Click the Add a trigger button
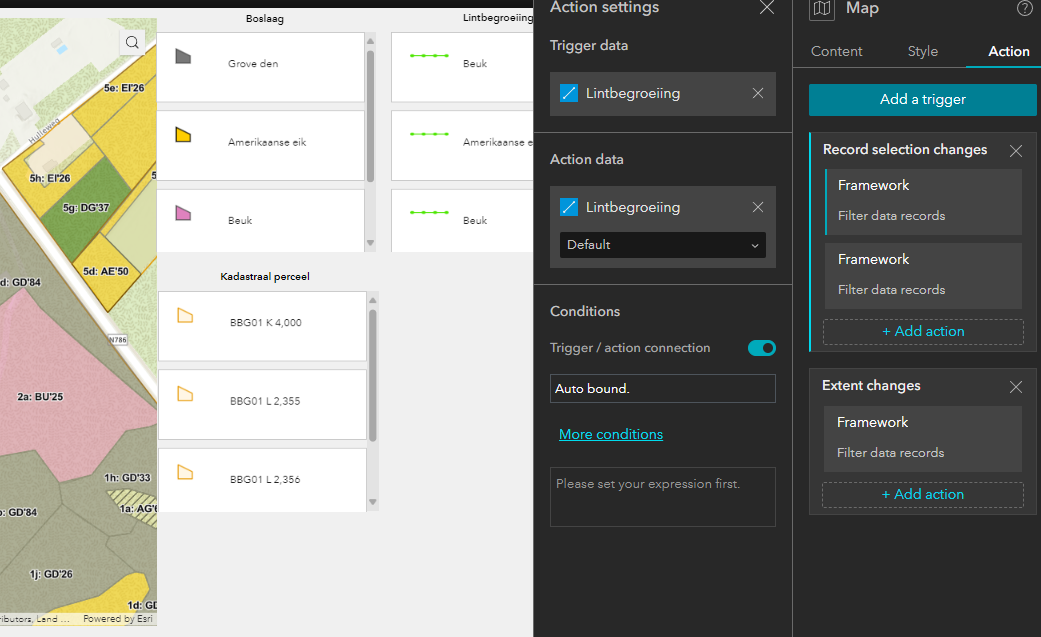 tap(922, 100)
